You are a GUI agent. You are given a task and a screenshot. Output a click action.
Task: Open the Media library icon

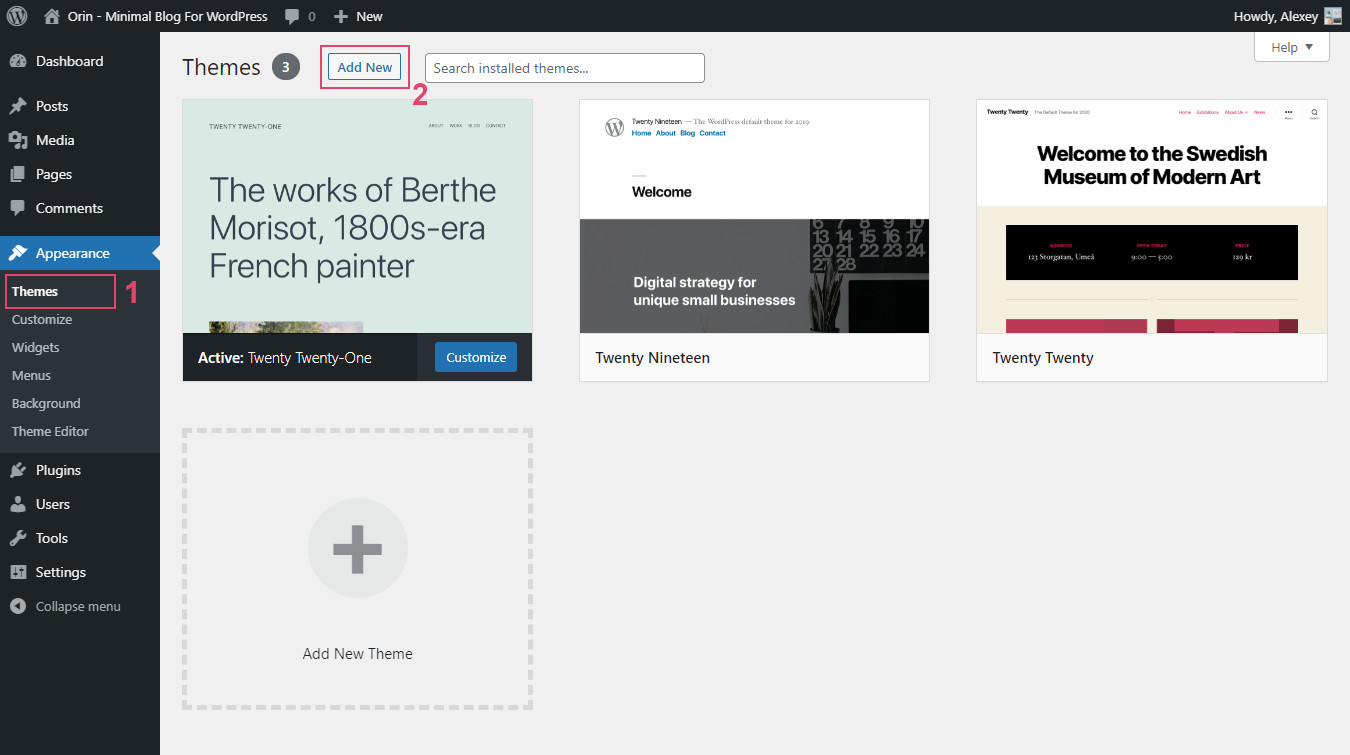[21, 140]
